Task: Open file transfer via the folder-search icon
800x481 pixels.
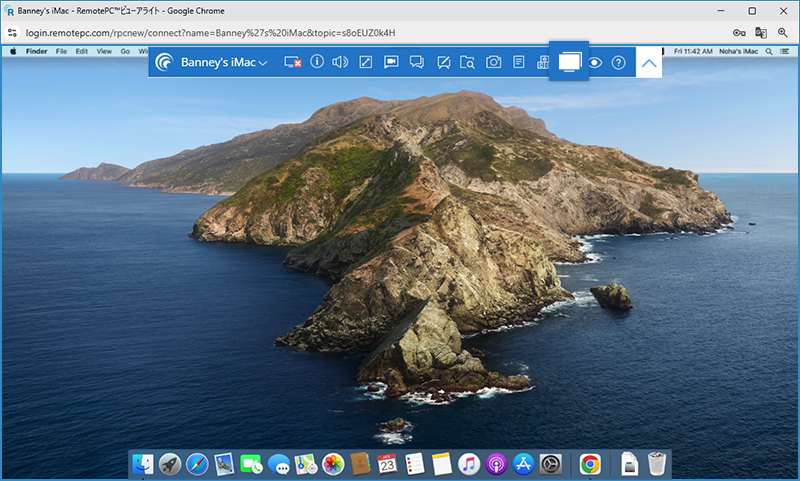Action: (x=467, y=62)
